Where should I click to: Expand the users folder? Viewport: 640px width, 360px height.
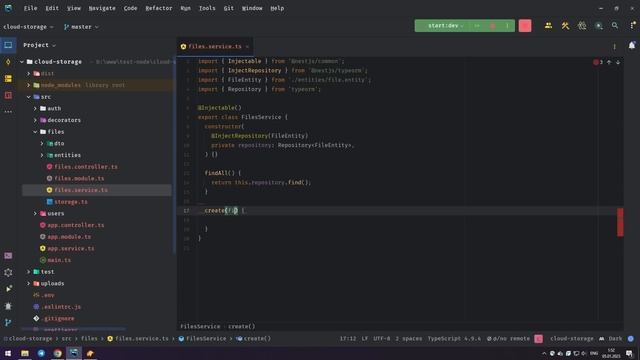tap(35, 213)
